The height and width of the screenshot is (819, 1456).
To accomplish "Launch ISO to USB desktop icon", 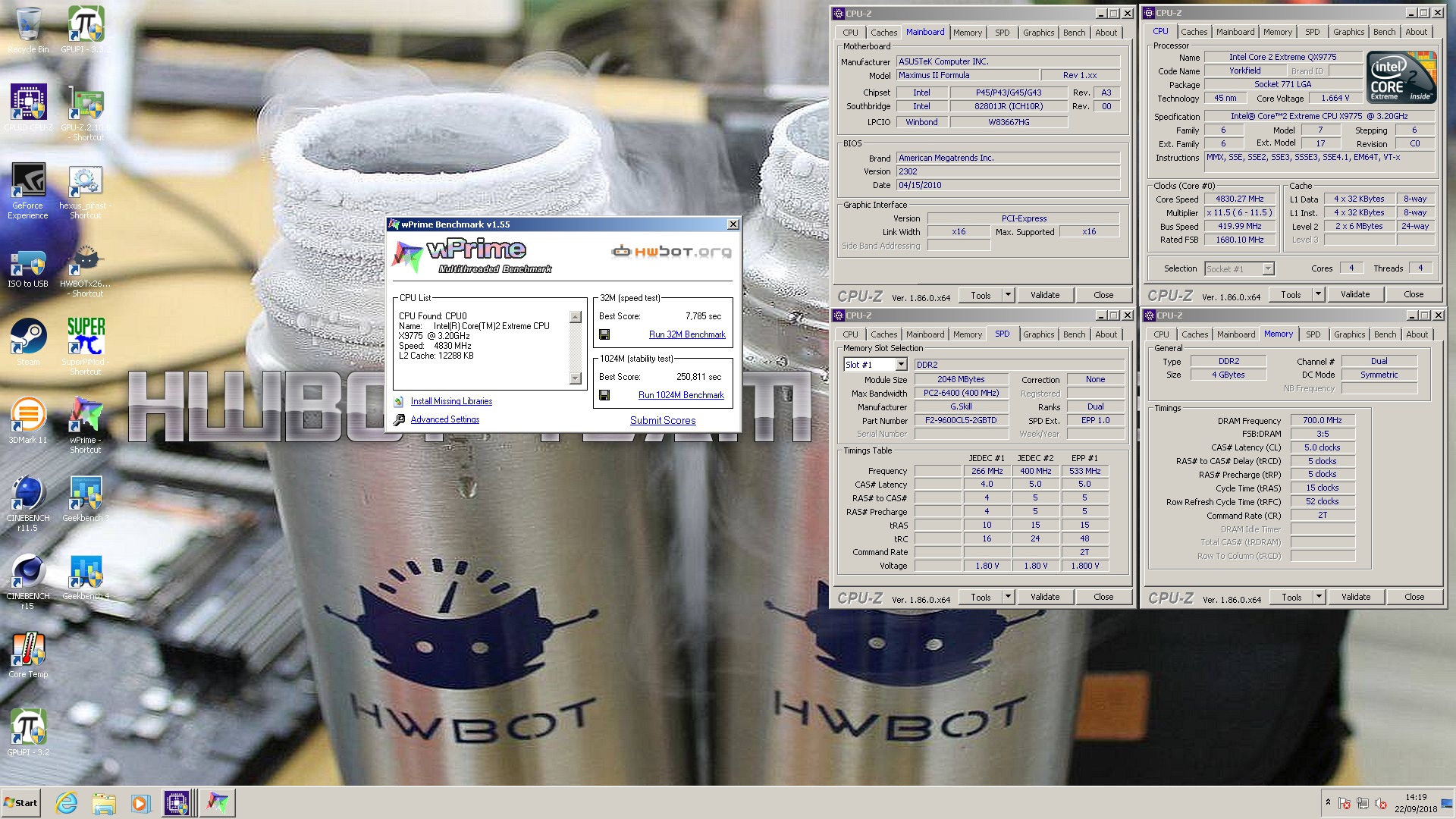I will (x=28, y=267).
